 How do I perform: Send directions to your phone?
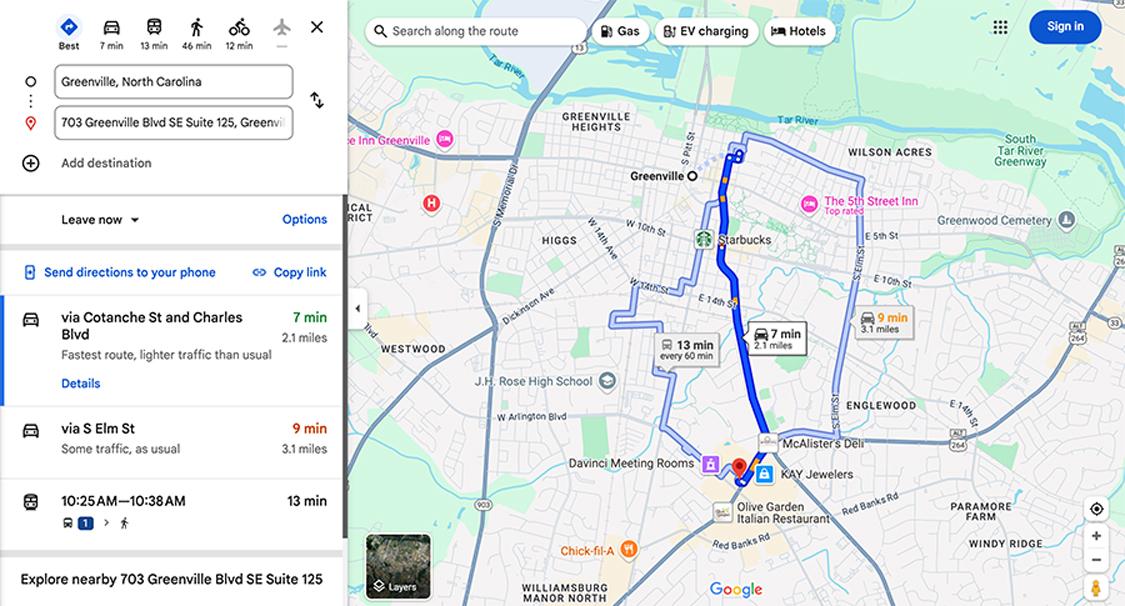coord(120,273)
